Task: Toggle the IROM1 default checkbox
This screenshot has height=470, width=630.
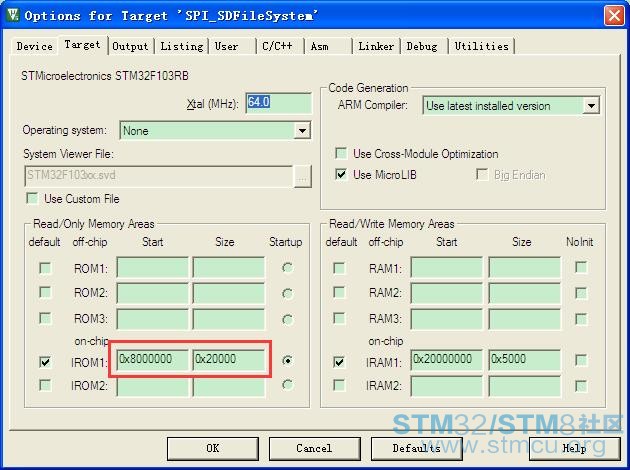Action: (45, 362)
